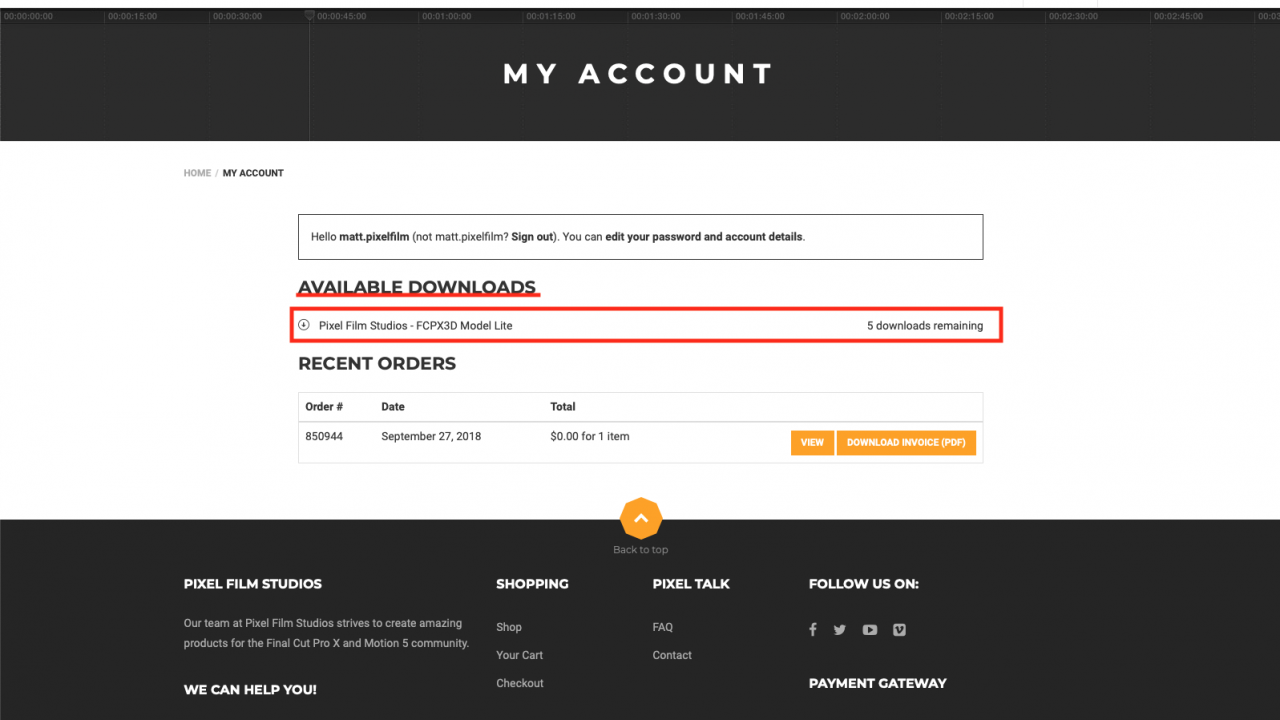The height and width of the screenshot is (720, 1280).
Task: Click the SHOPPING footer heading
Action: 532,584
